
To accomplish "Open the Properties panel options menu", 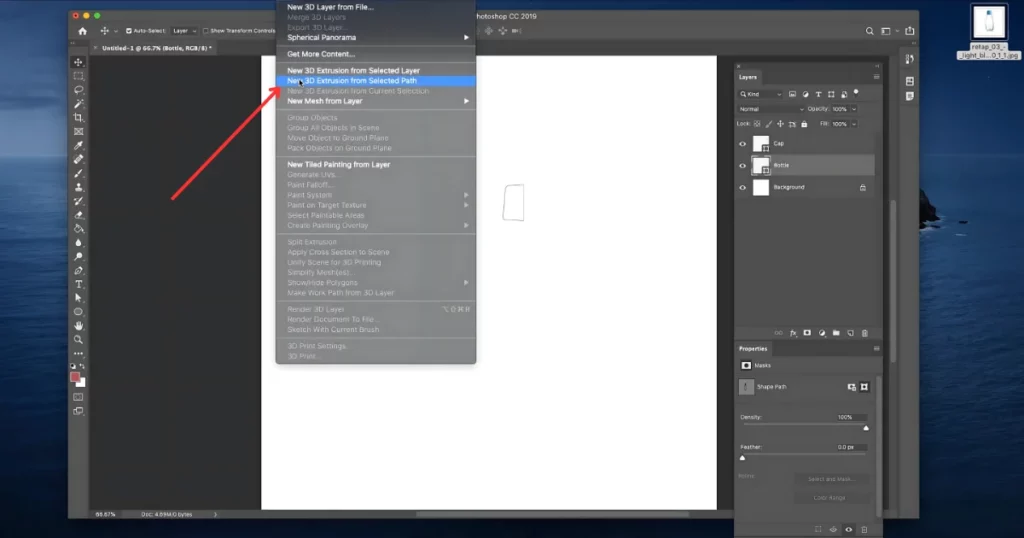I will point(876,349).
